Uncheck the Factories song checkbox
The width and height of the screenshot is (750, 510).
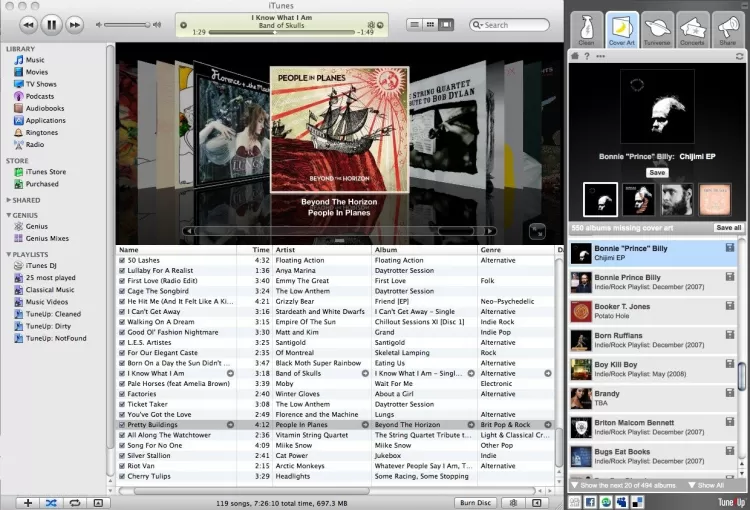[122, 394]
